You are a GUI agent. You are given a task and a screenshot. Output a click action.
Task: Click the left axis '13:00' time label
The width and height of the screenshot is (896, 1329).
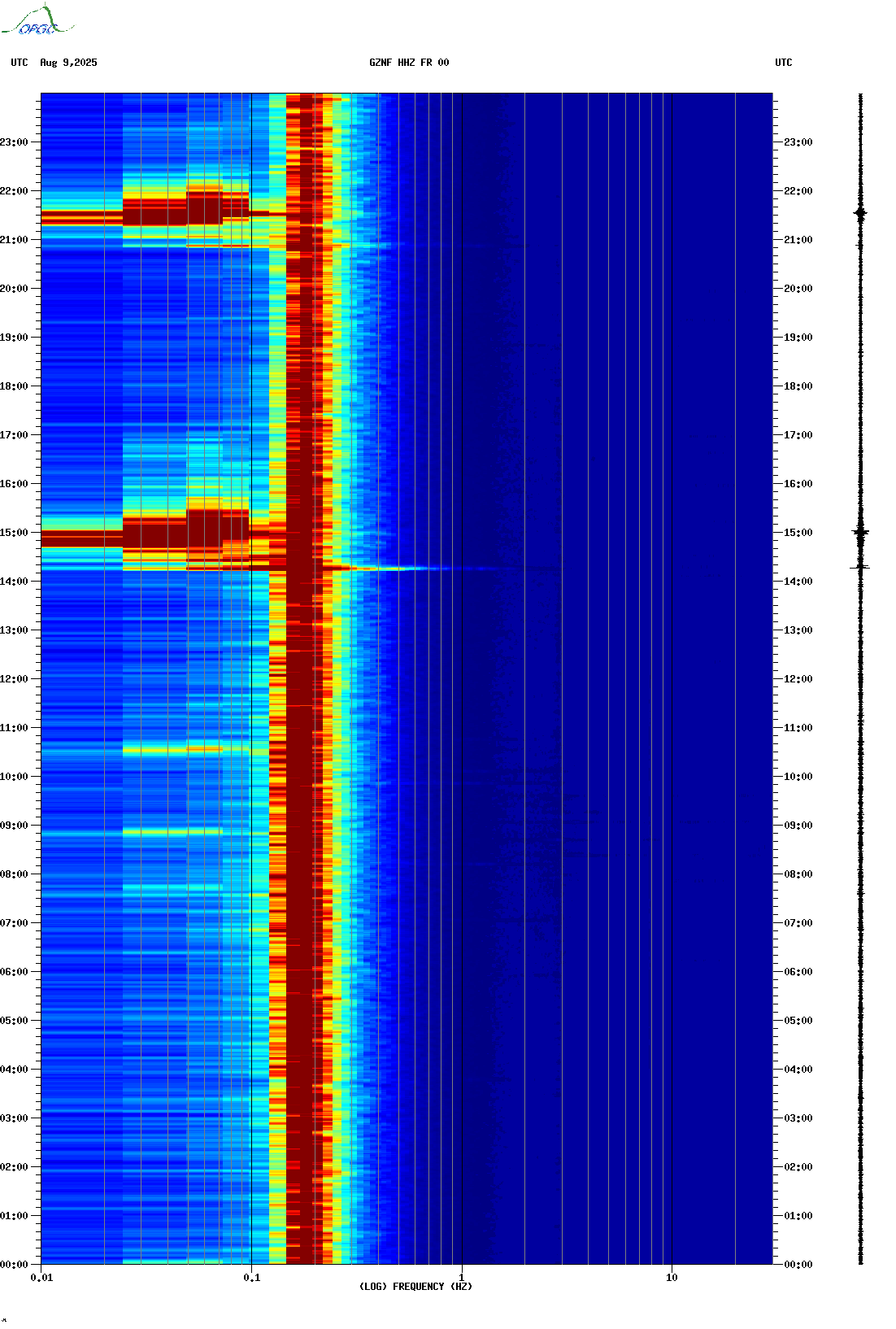[14, 630]
